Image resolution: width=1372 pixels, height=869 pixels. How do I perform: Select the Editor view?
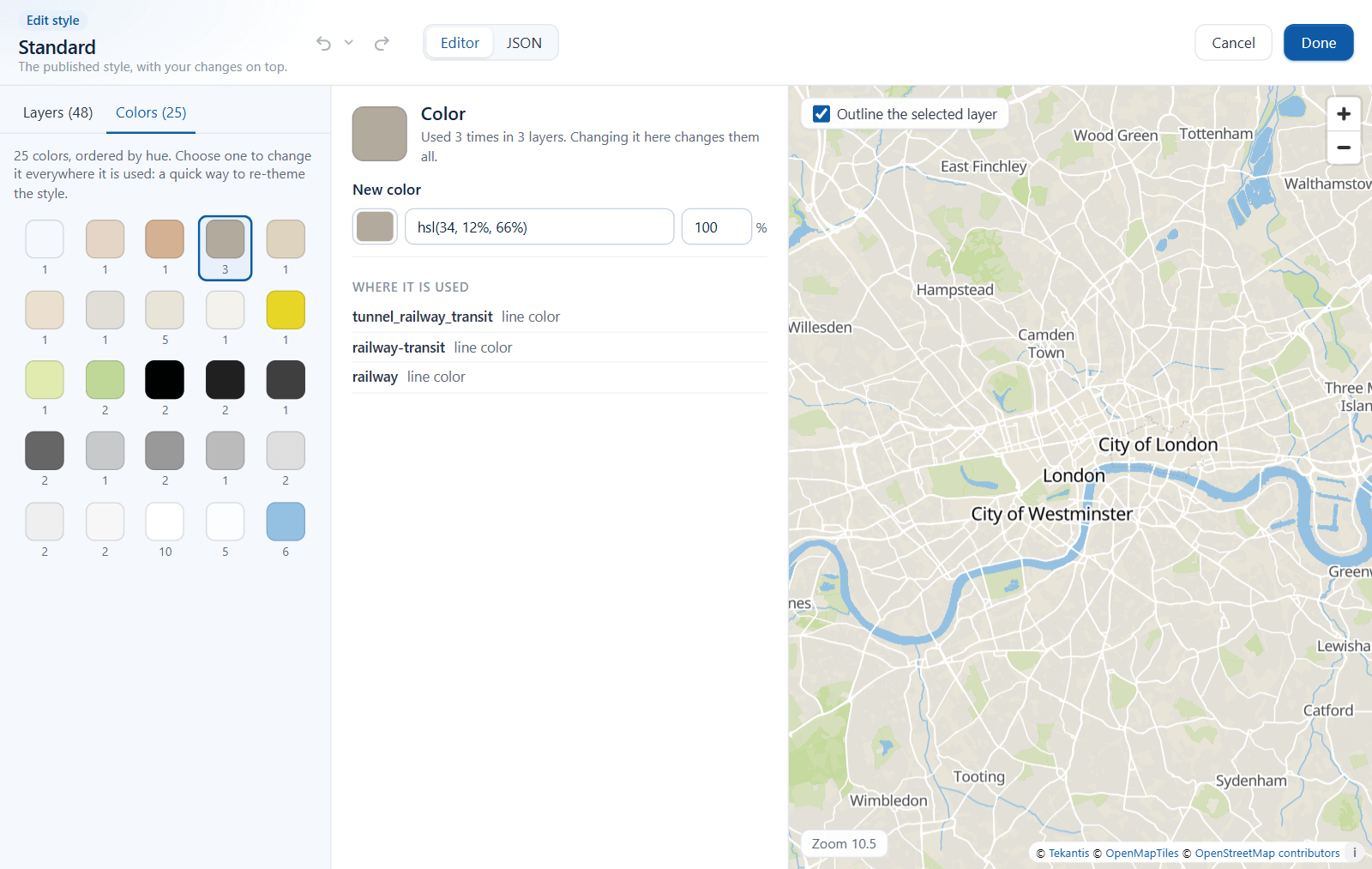pos(460,43)
